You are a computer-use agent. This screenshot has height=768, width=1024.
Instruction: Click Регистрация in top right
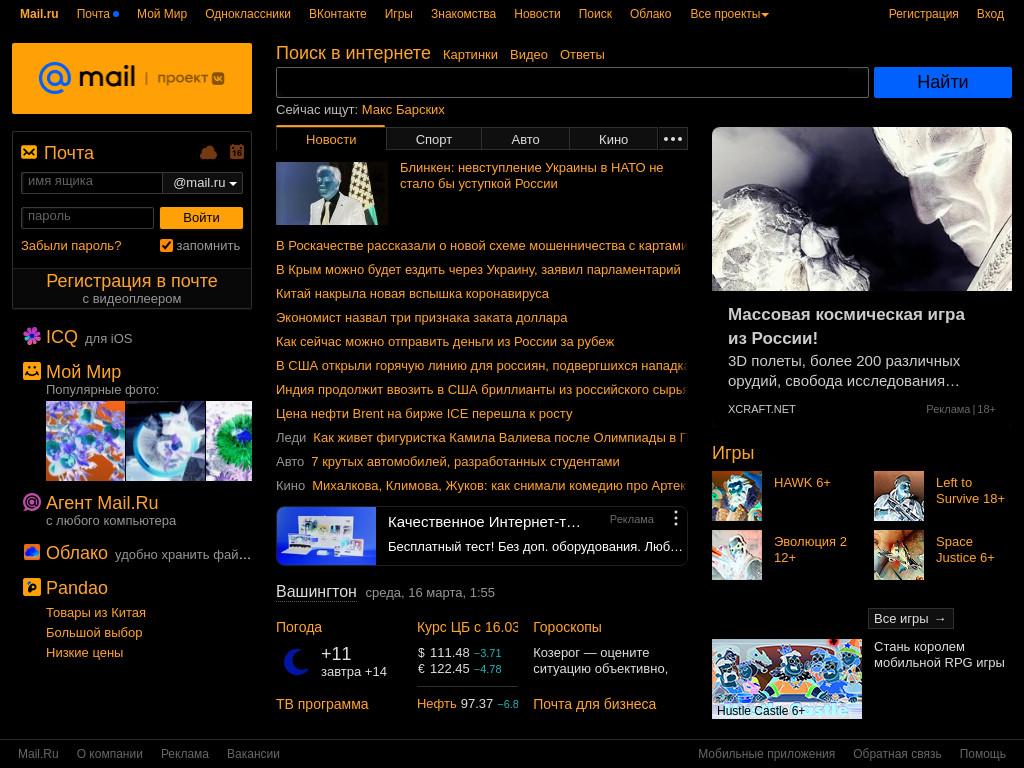tap(923, 14)
